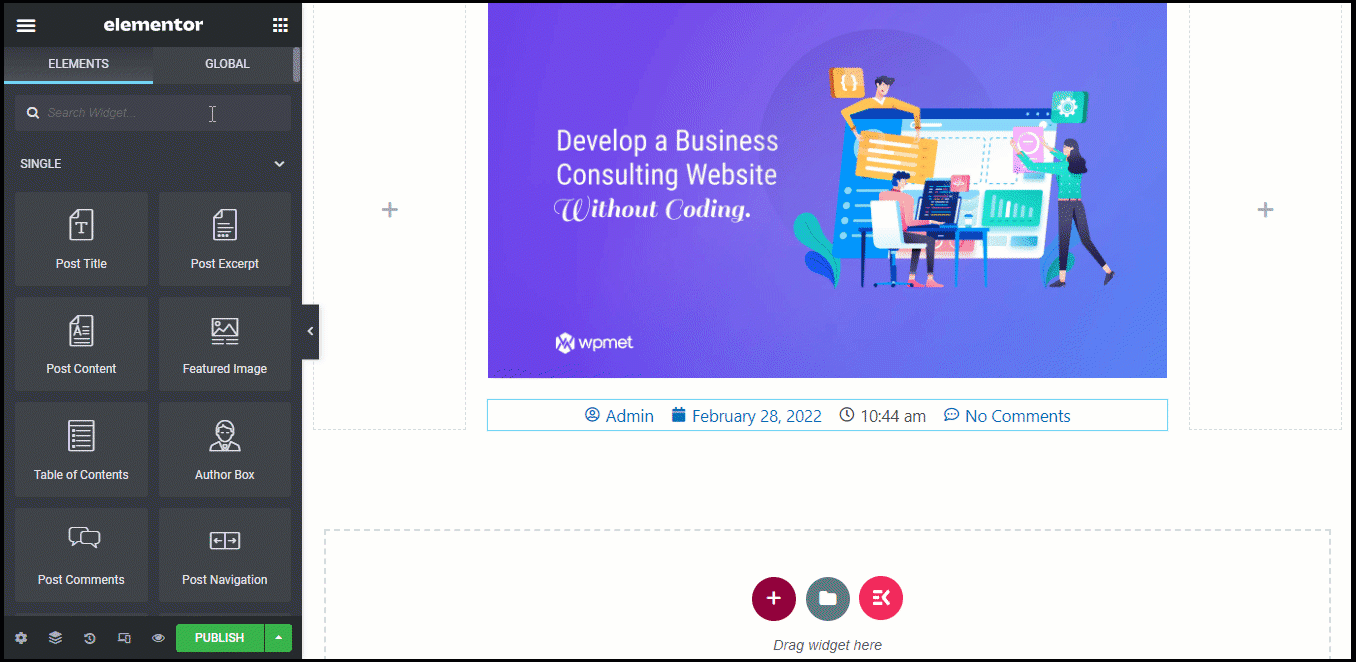Open the Navigator layers icon
This screenshot has width=1356, height=662.
tap(55, 638)
